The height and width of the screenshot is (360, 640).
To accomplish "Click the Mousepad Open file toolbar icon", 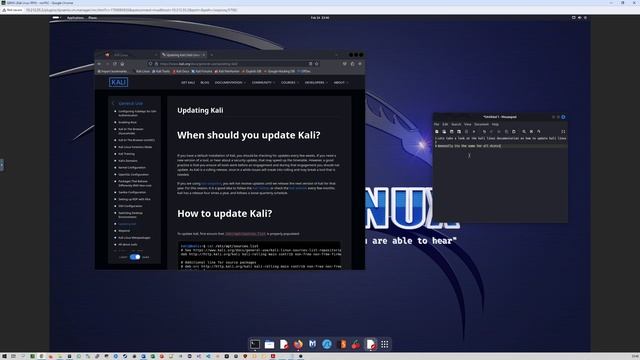I will click(444, 131).
